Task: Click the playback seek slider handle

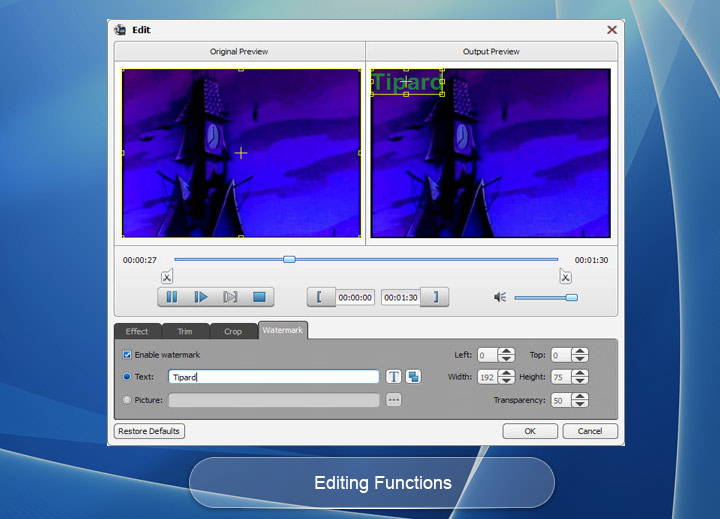Action: (289, 260)
